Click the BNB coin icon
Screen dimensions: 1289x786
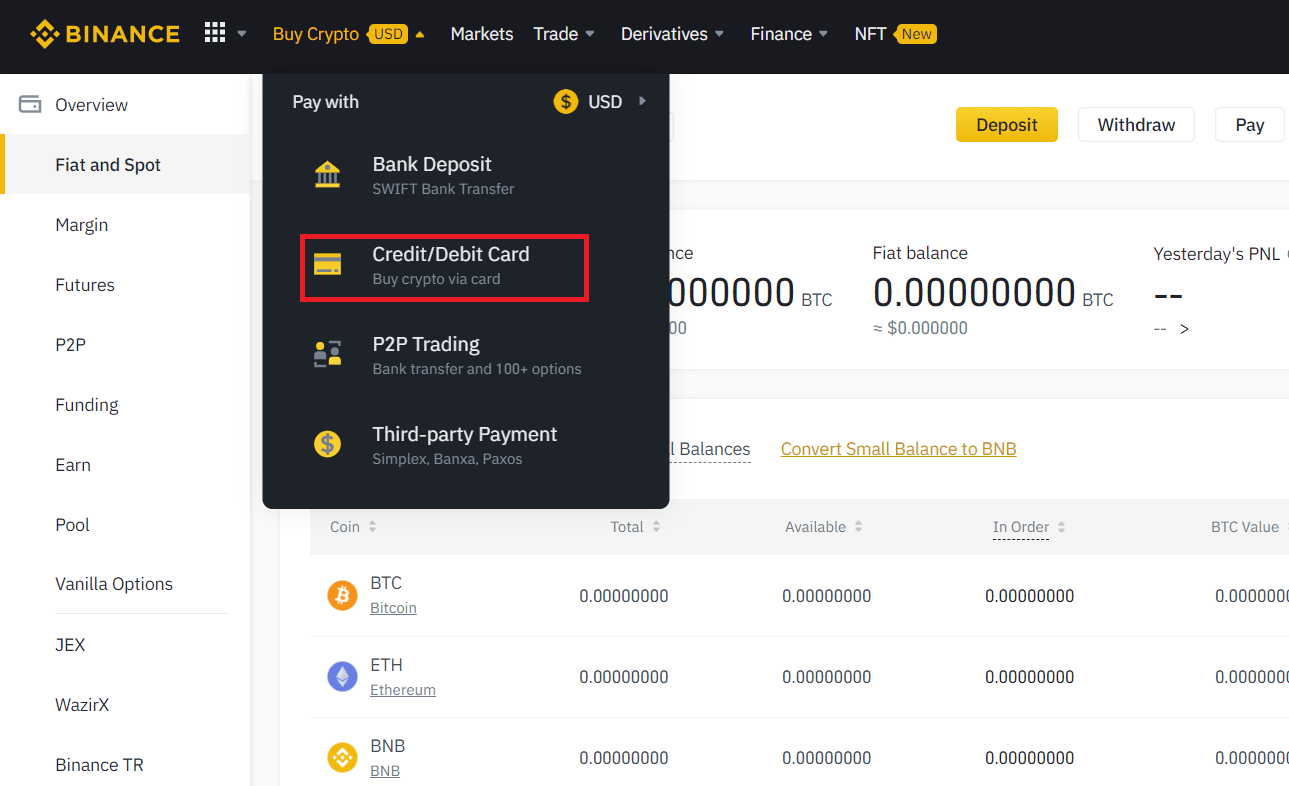(x=342, y=758)
